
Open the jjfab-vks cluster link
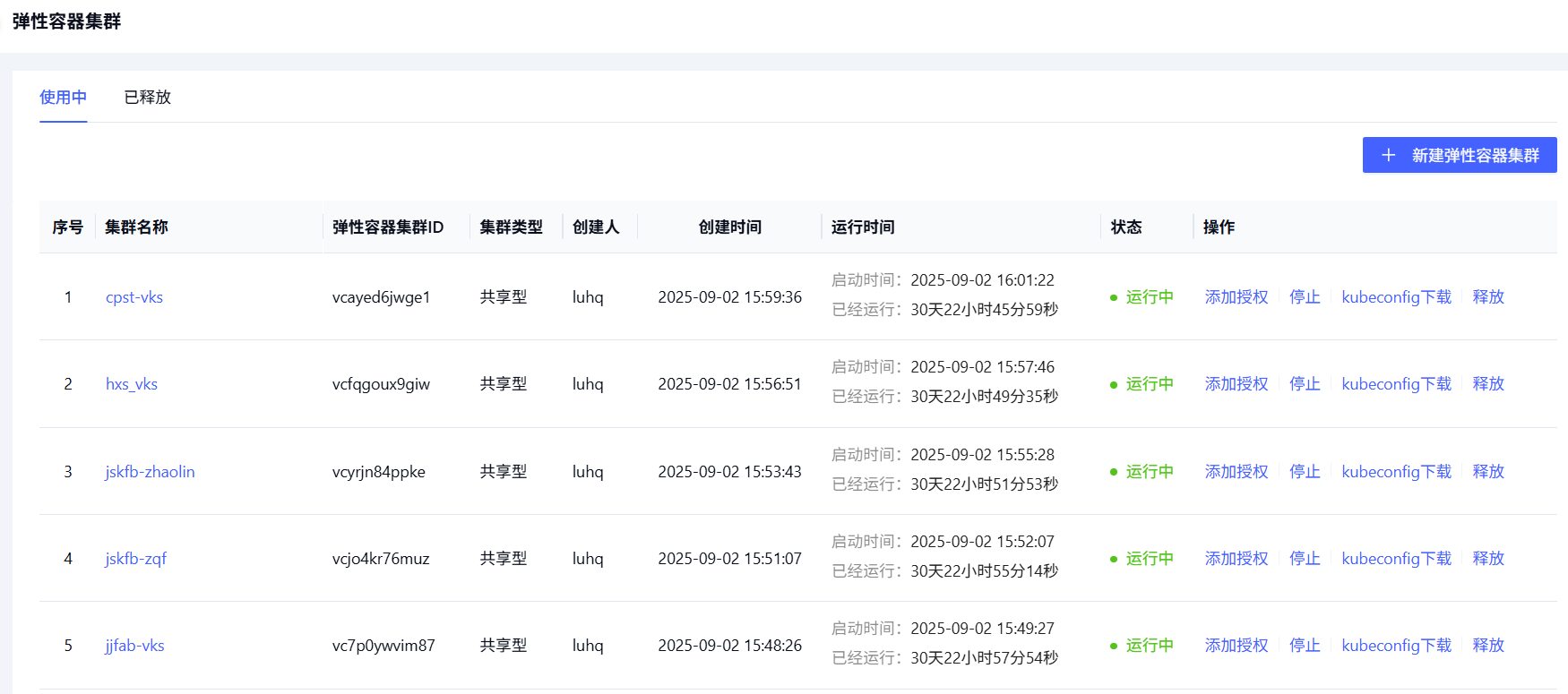click(x=135, y=646)
